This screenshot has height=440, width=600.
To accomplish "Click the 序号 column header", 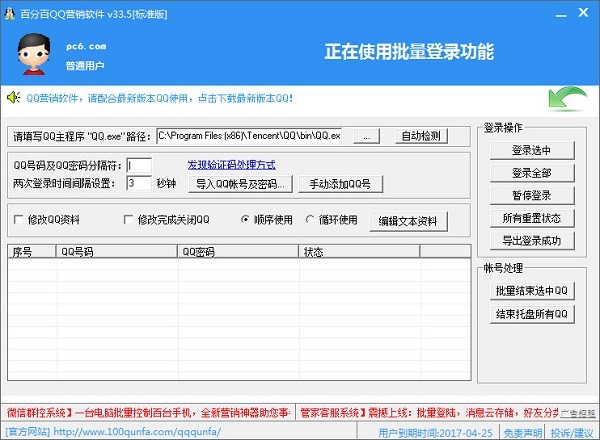I will 31,251.
